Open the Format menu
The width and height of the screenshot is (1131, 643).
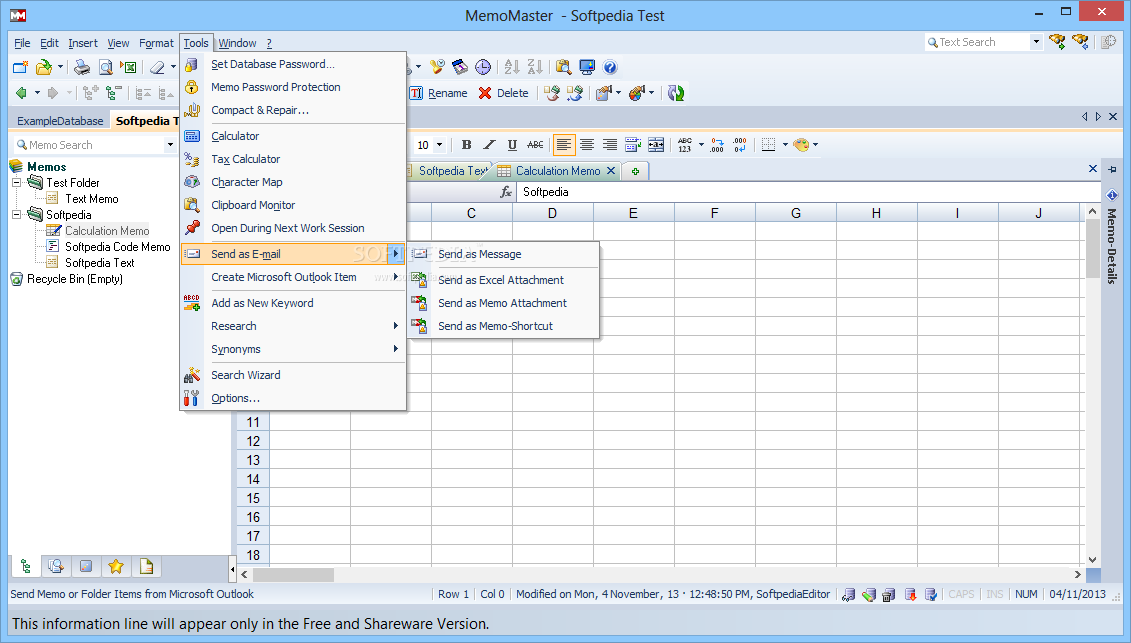click(x=157, y=43)
